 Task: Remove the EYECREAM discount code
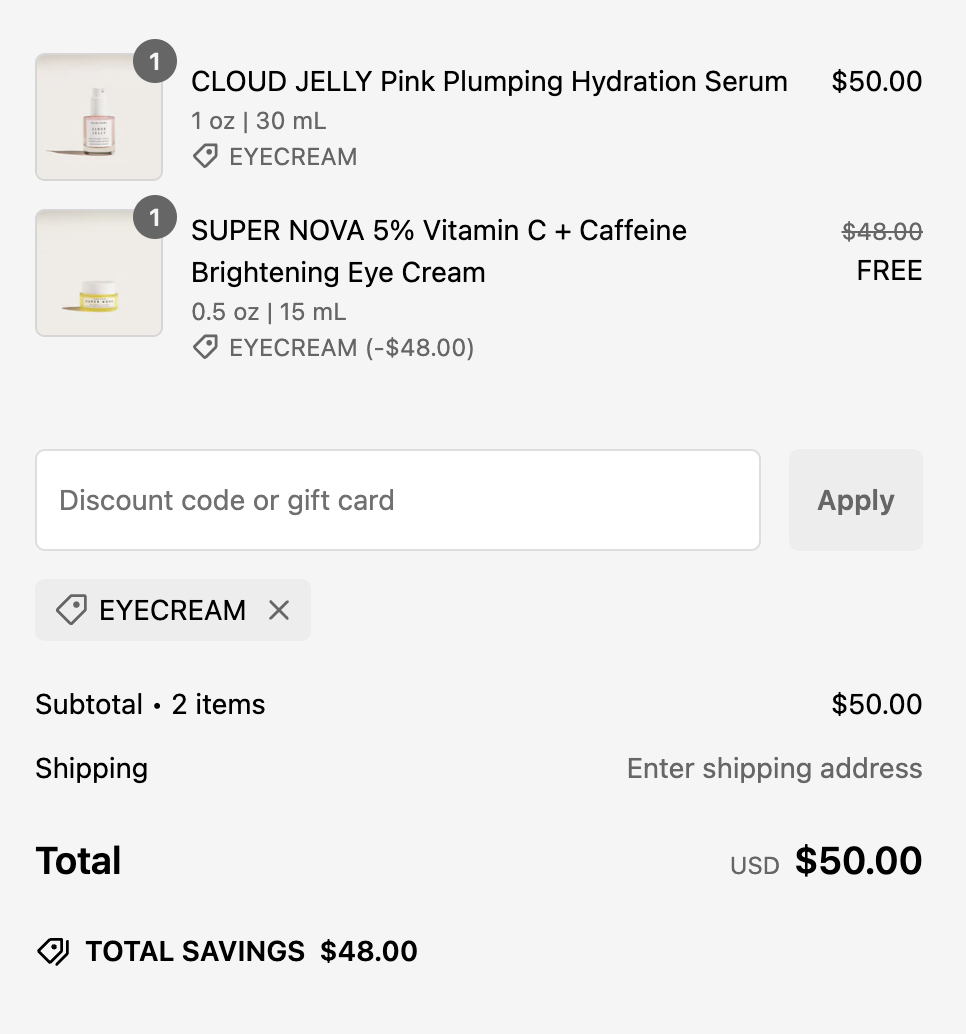click(279, 610)
